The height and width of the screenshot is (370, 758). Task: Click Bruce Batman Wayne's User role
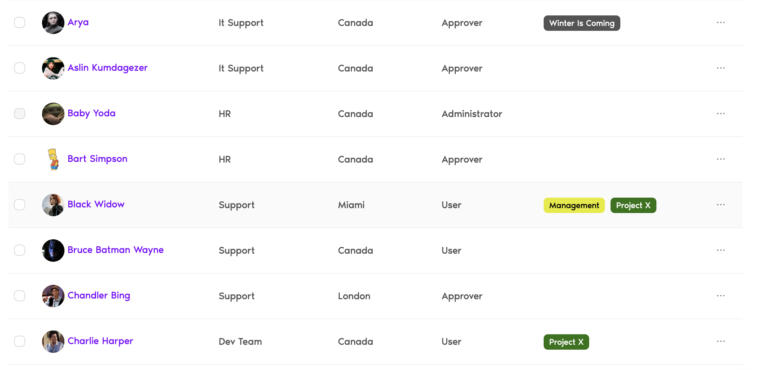(452, 251)
